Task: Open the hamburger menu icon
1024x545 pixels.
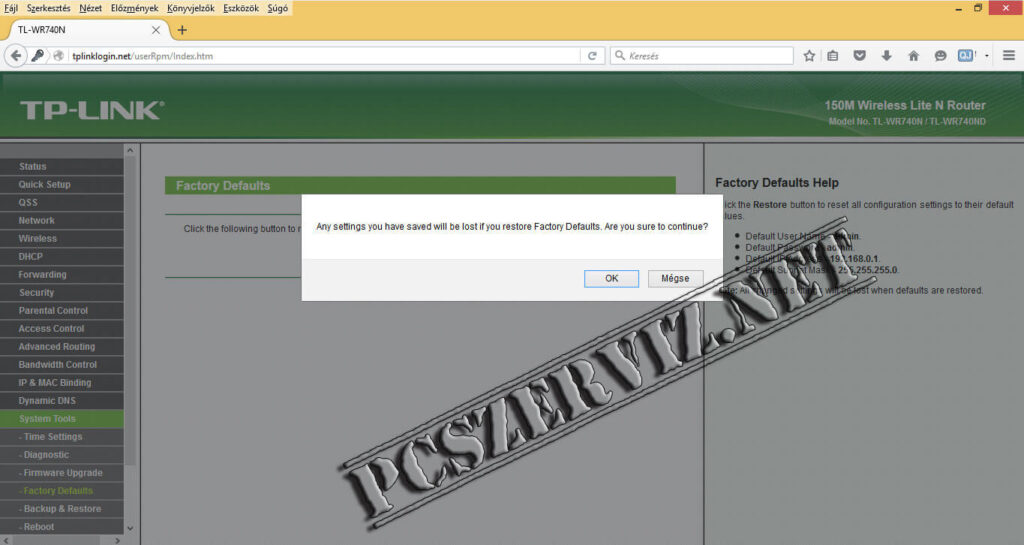Action: 1009,56
